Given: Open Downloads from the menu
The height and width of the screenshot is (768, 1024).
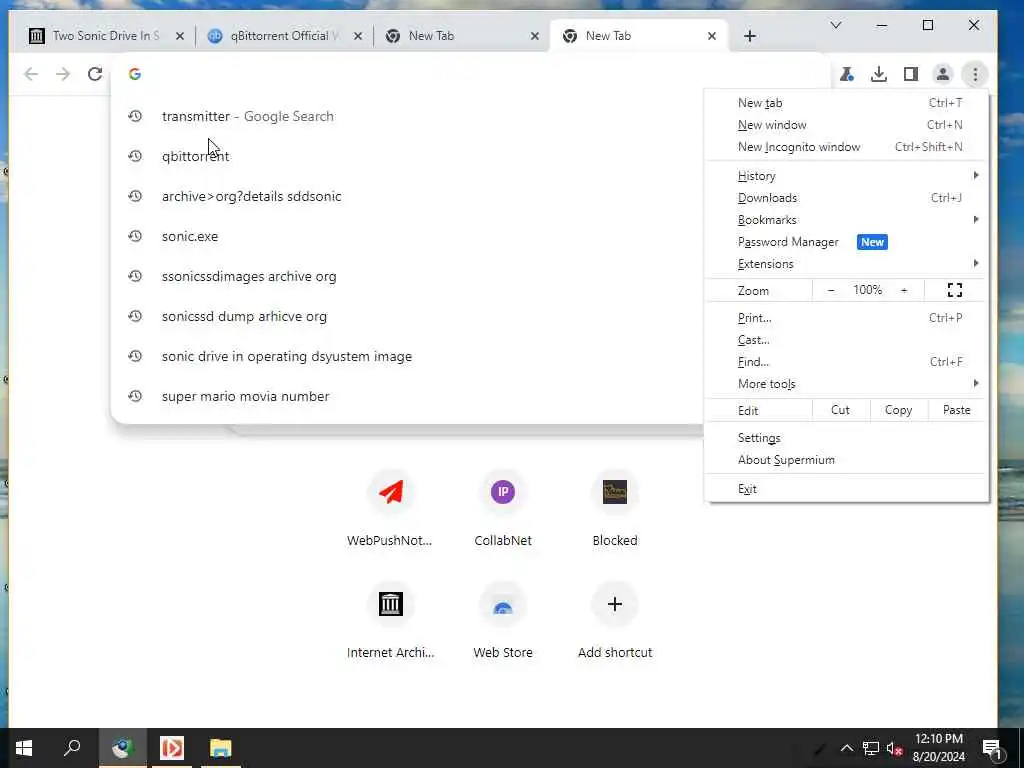Looking at the screenshot, I should 846,198.
